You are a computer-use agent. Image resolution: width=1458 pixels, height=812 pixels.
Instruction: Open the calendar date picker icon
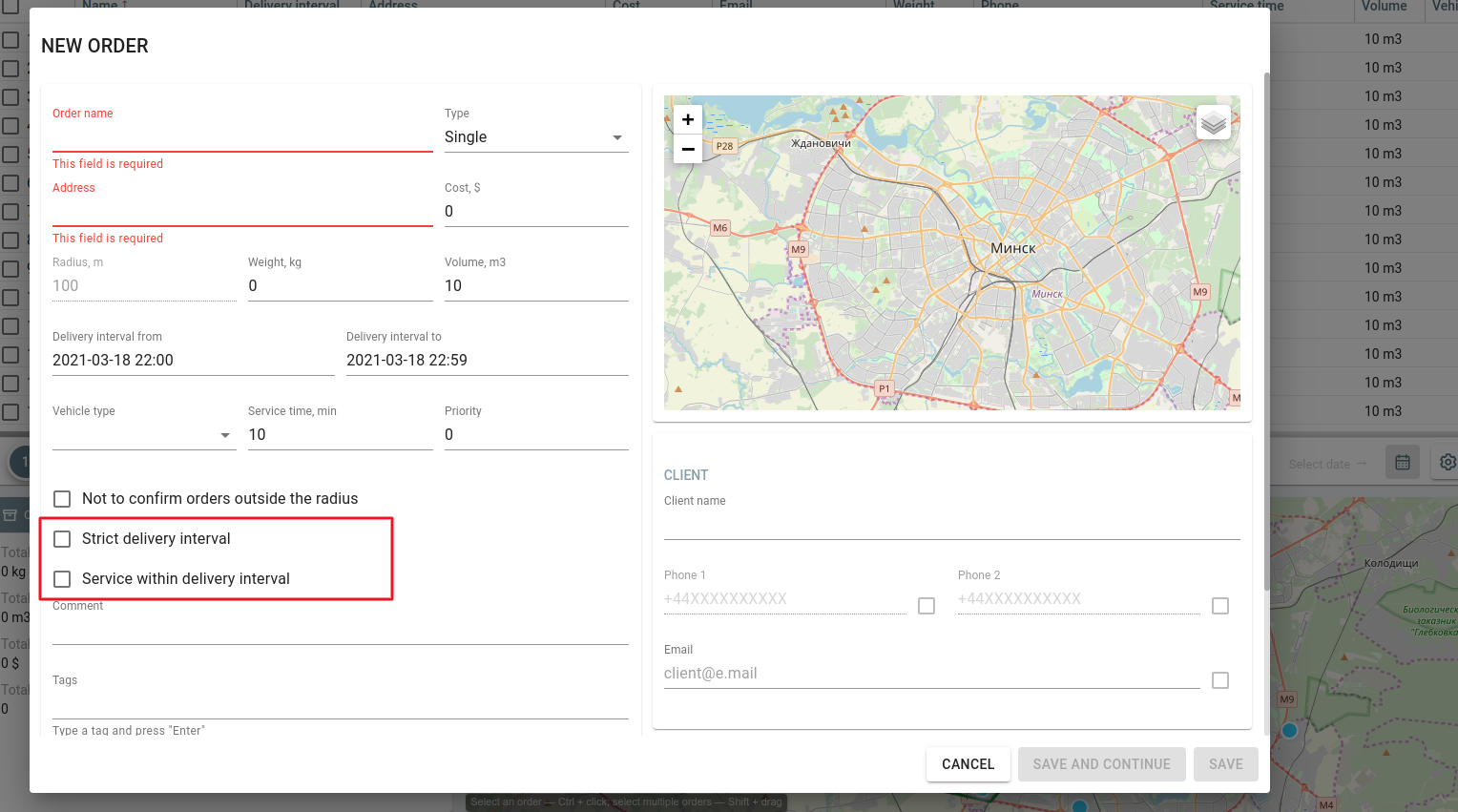coord(1402,463)
